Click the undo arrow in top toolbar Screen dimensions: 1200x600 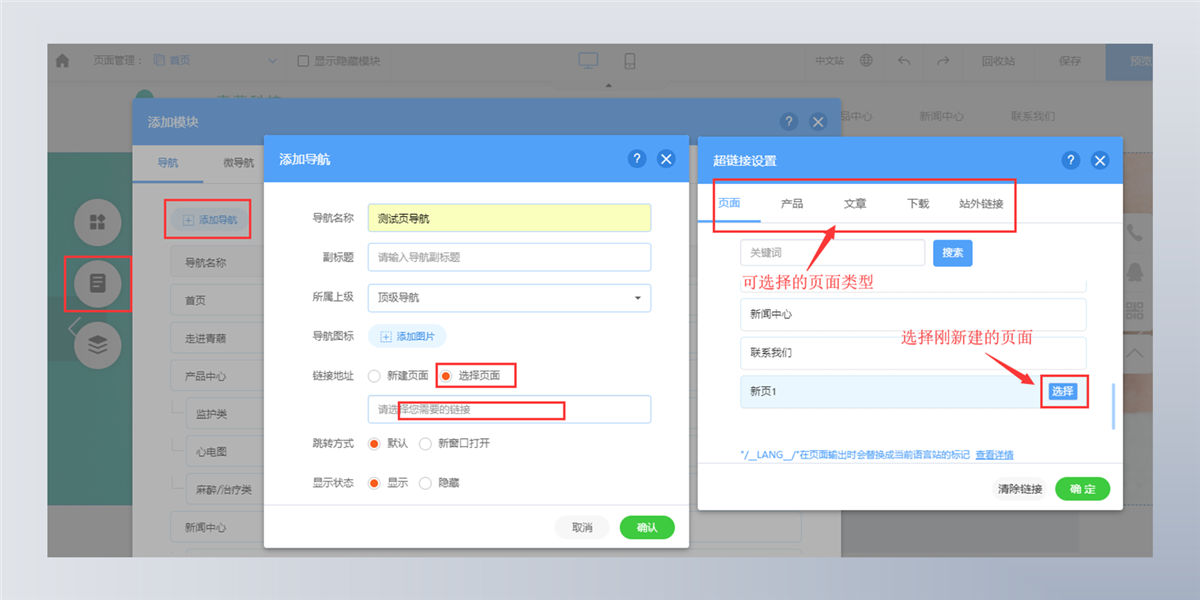pos(903,61)
